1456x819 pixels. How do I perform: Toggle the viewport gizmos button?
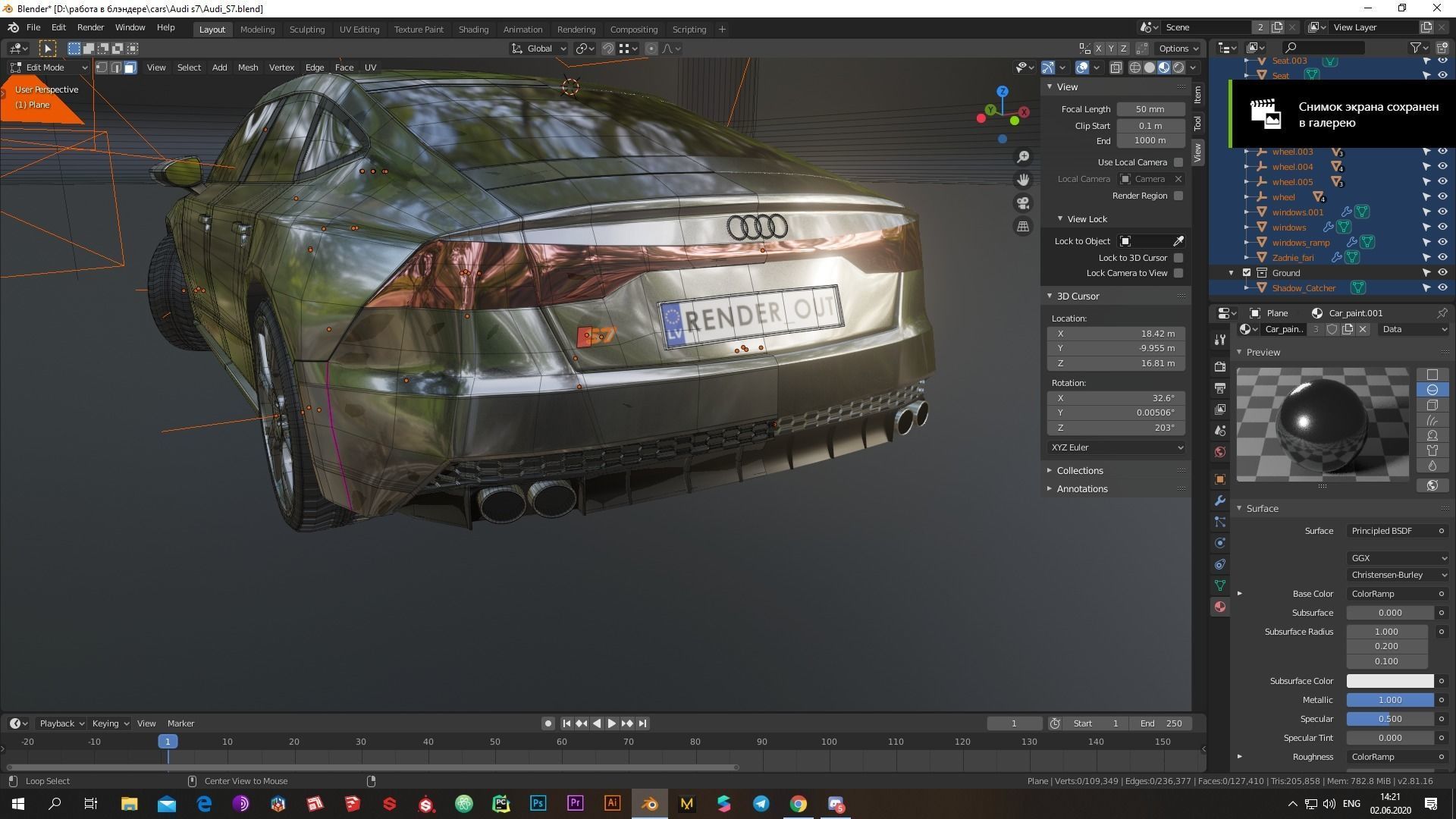coord(1048,67)
